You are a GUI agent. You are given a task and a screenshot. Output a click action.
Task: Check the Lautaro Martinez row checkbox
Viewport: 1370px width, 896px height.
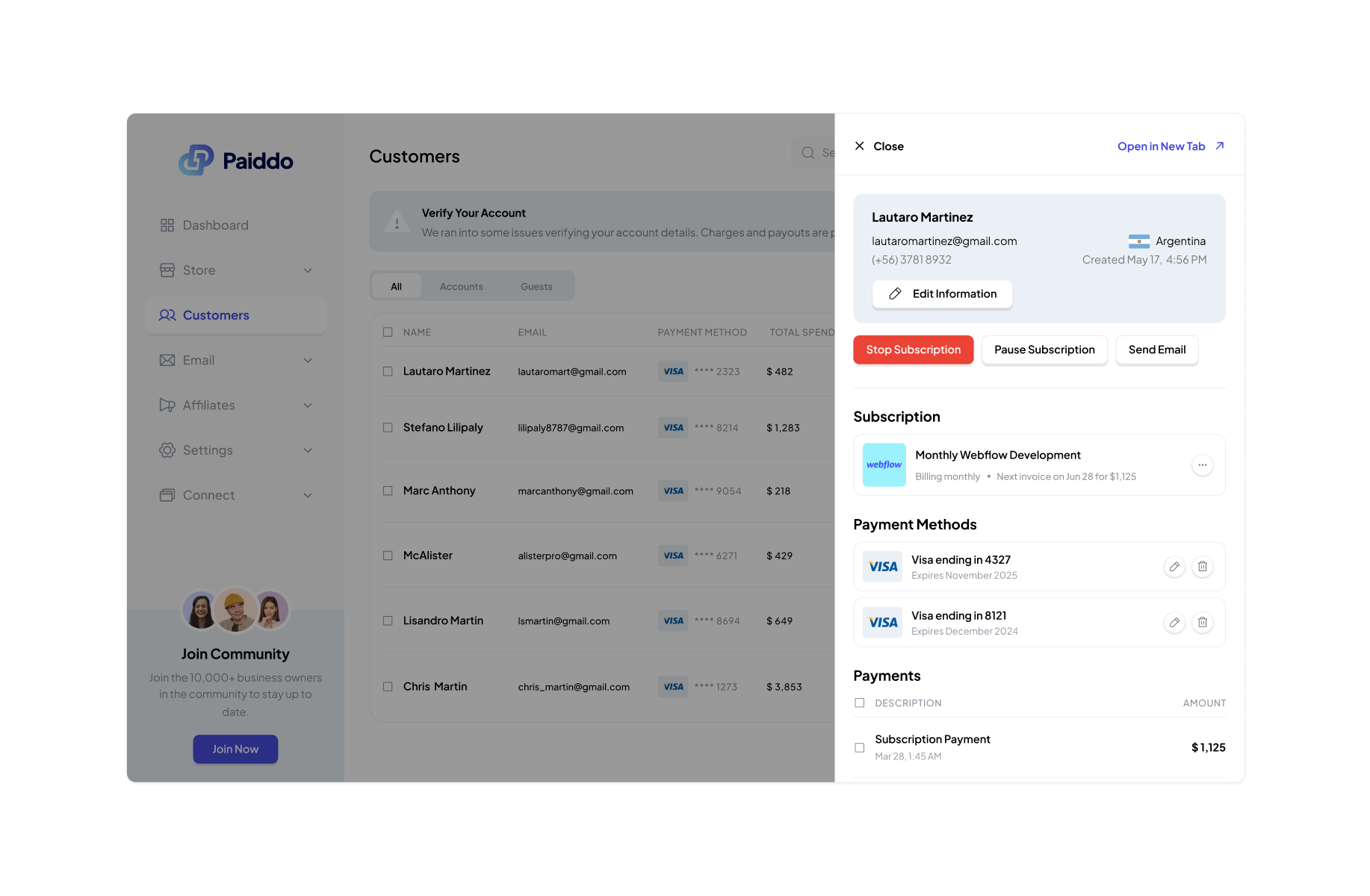pos(388,371)
